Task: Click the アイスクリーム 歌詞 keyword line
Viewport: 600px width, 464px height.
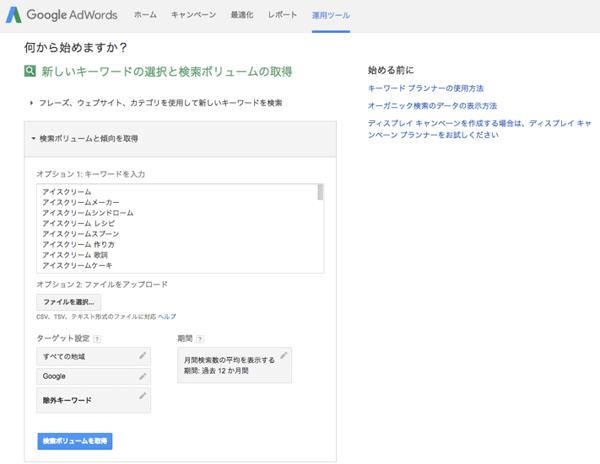Action: (x=75, y=255)
